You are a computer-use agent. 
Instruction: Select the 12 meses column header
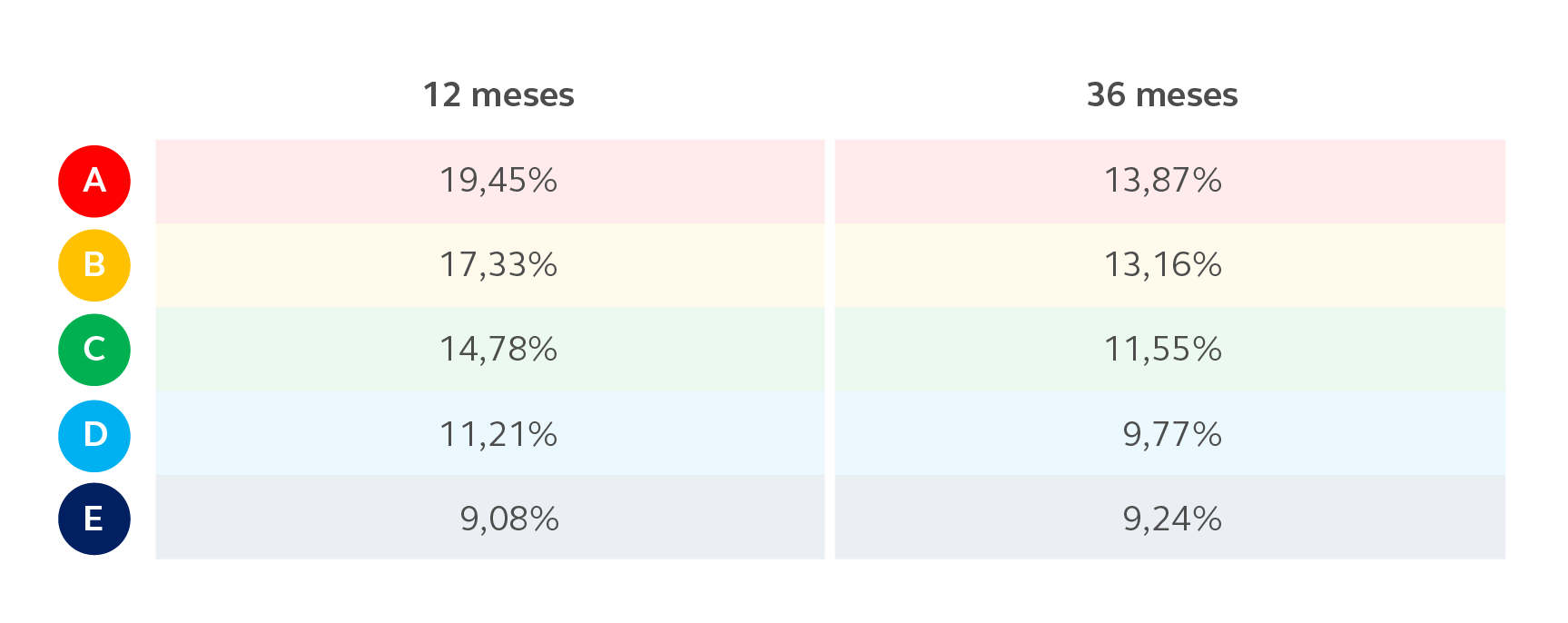point(498,95)
